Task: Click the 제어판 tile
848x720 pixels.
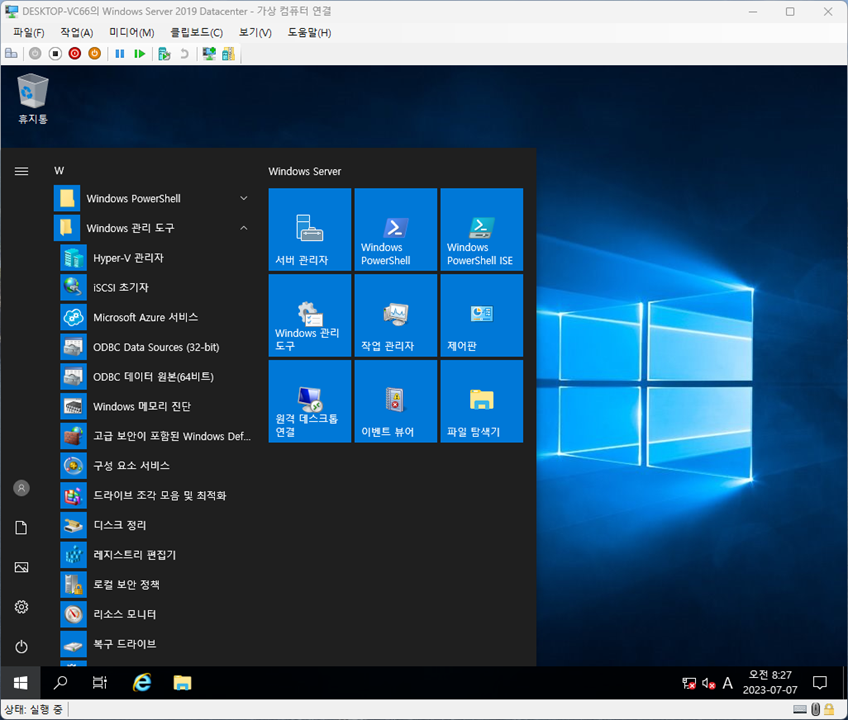Action: pyautogui.click(x=482, y=315)
